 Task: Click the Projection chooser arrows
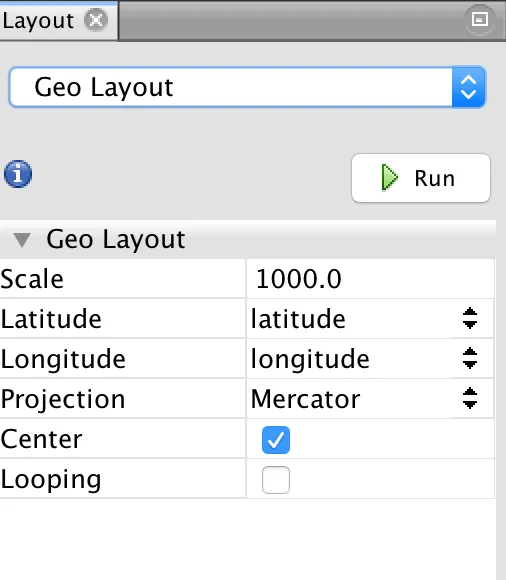click(470, 398)
